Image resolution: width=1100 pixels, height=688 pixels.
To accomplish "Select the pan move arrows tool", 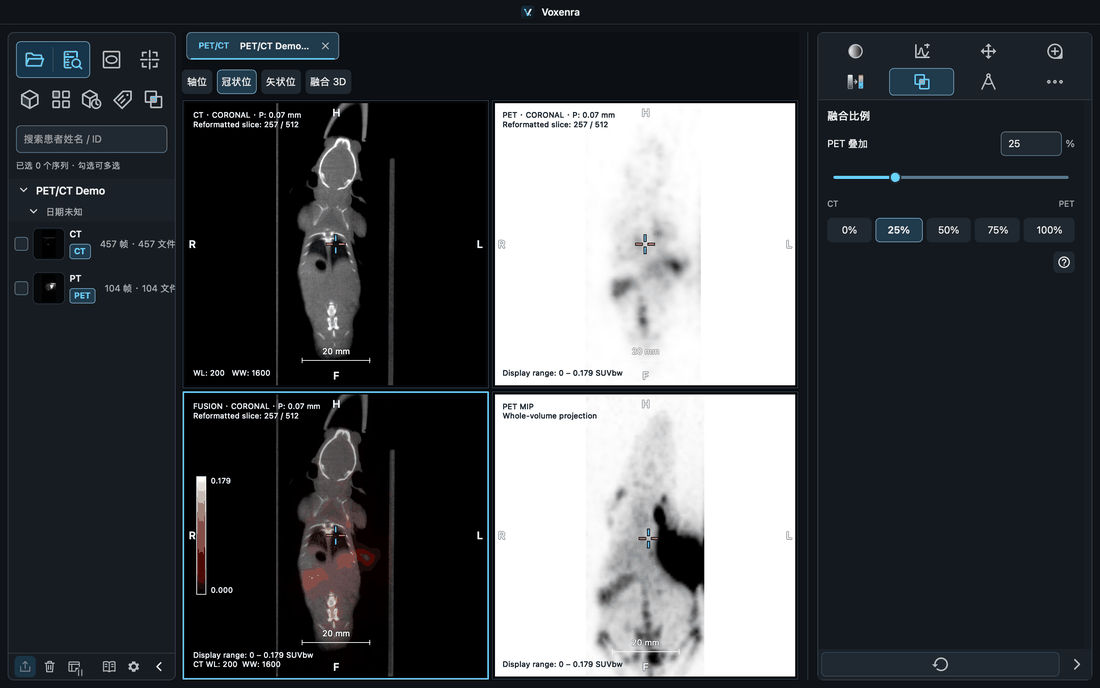I will 988,51.
